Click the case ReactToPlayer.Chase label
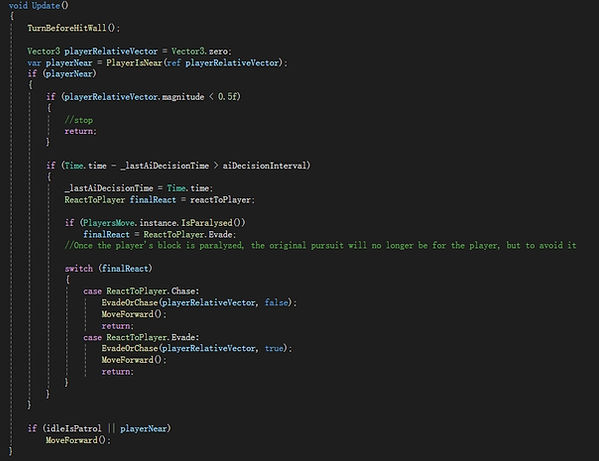Image resolution: width=599 pixels, height=461 pixels. pyautogui.click(x=141, y=291)
